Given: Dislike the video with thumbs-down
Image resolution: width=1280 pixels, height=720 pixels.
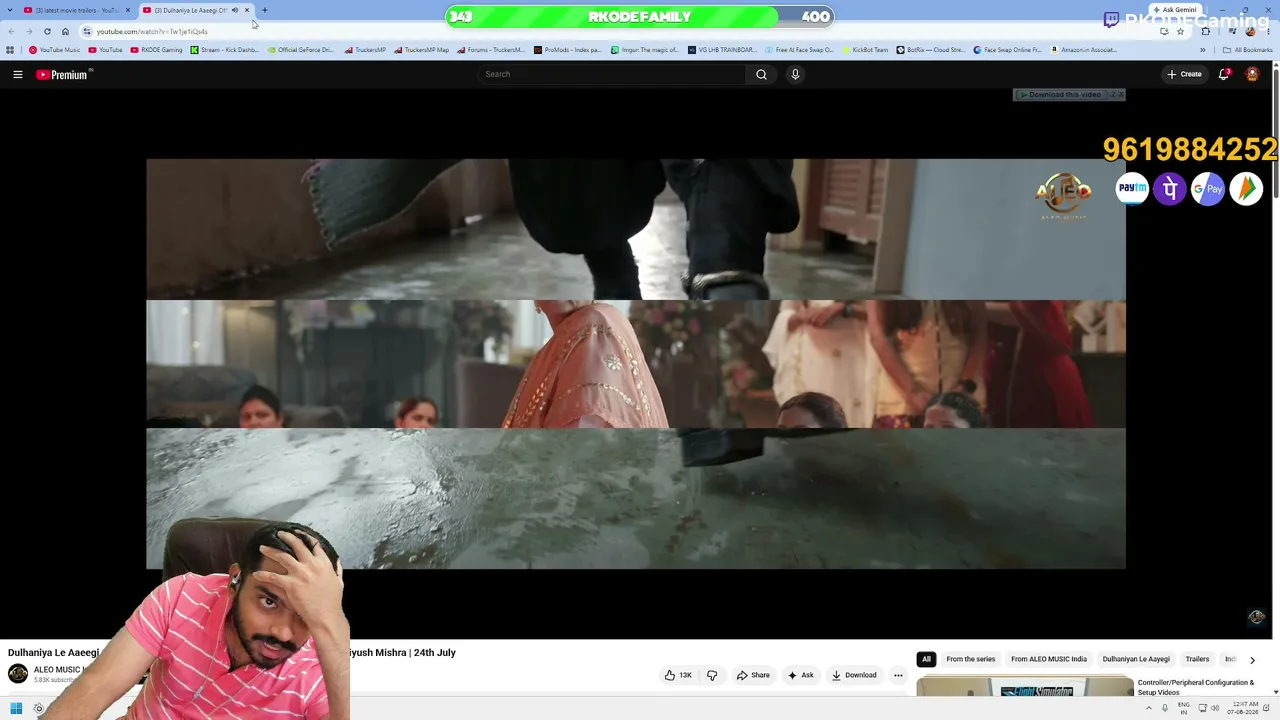Looking at the screenshot, I should pyautogui.click(x=712, y=675).
